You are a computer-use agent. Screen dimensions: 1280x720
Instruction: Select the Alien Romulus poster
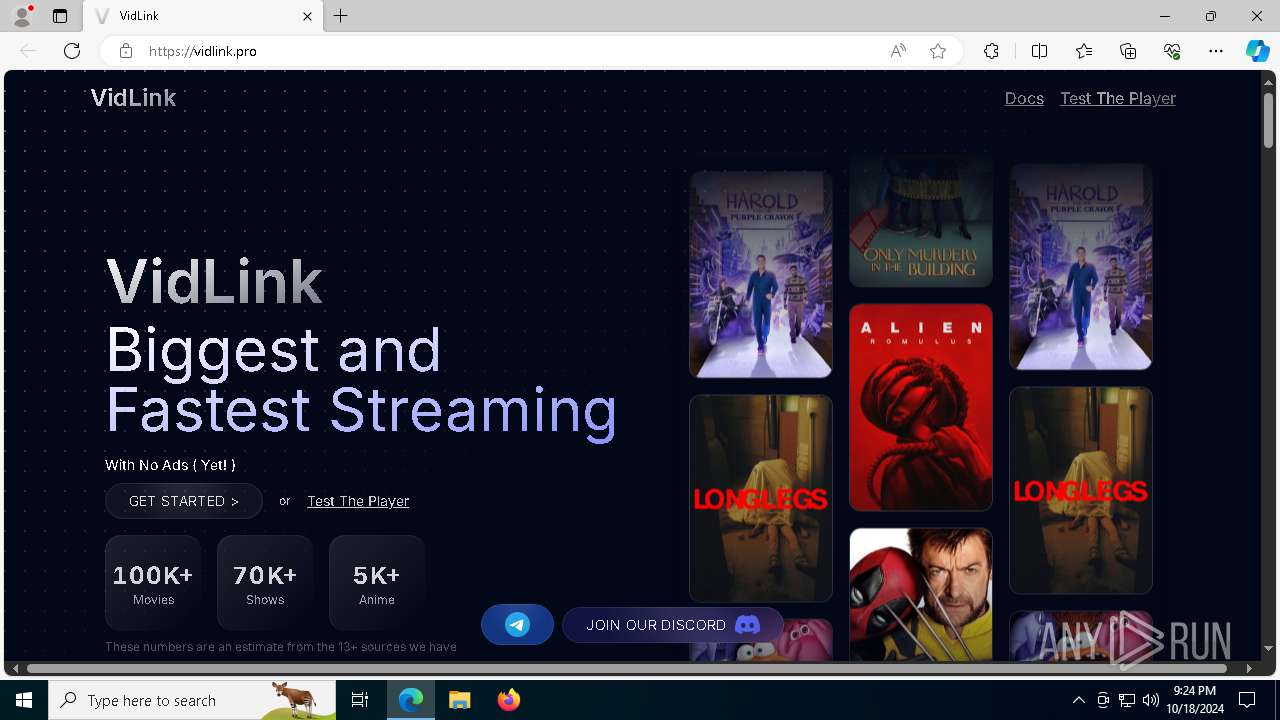[921, 408]
